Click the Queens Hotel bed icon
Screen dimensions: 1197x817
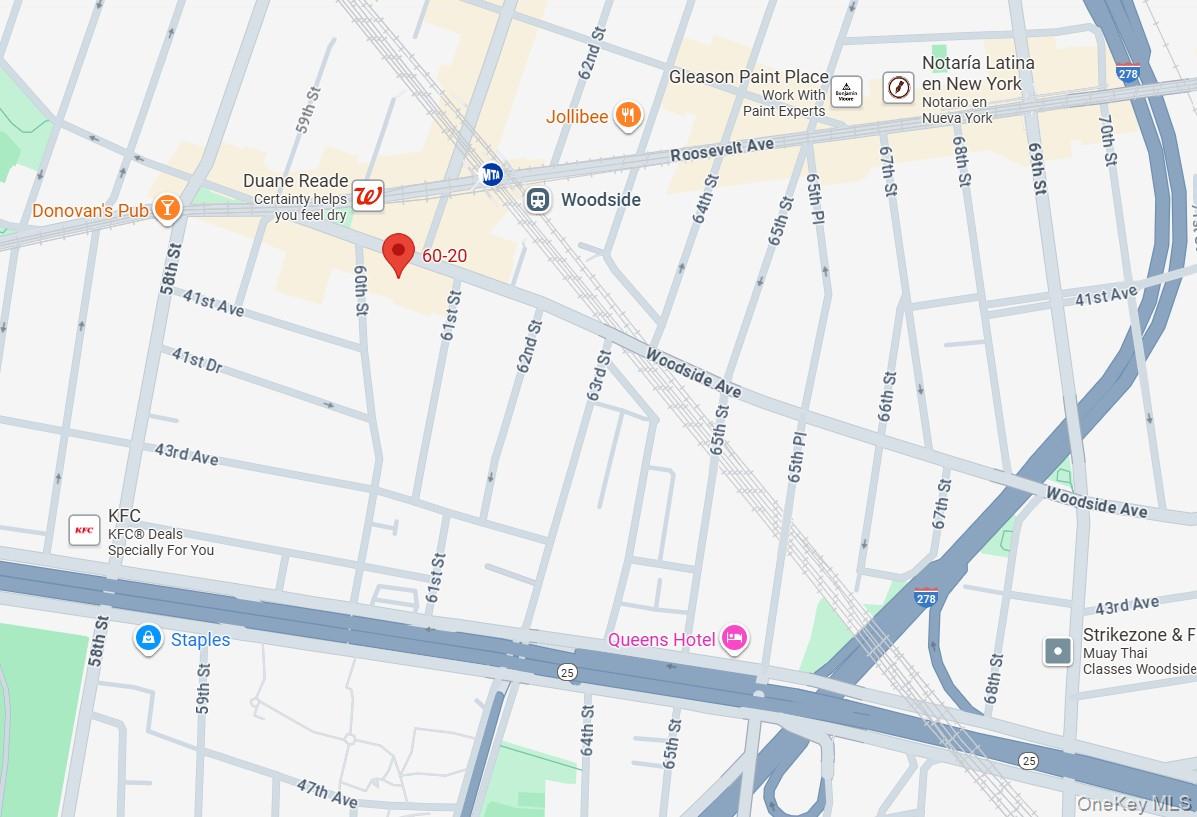pyautogui.click(x=734, y=638)
